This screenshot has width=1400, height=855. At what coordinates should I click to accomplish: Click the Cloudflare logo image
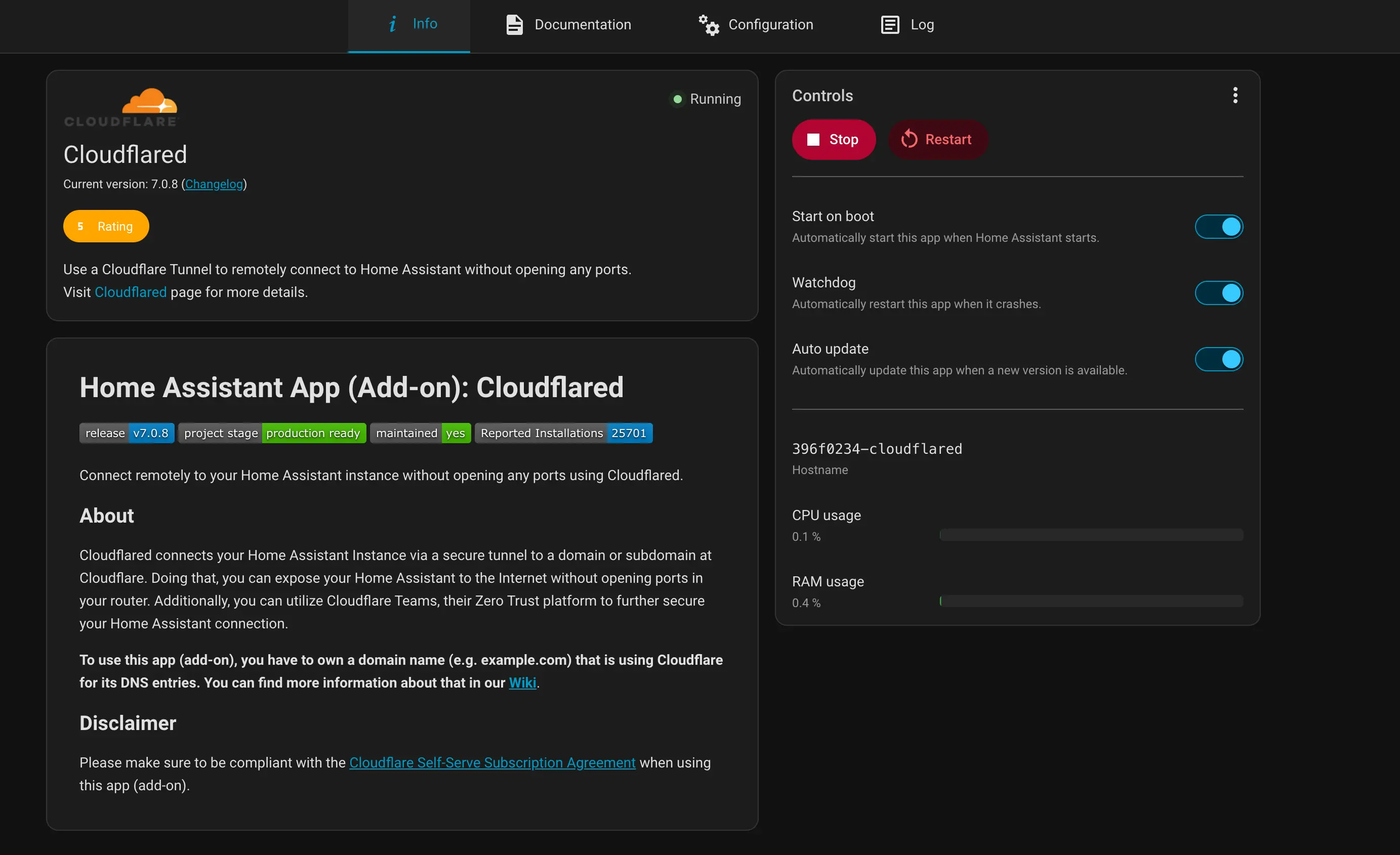[x=121, y=107]
